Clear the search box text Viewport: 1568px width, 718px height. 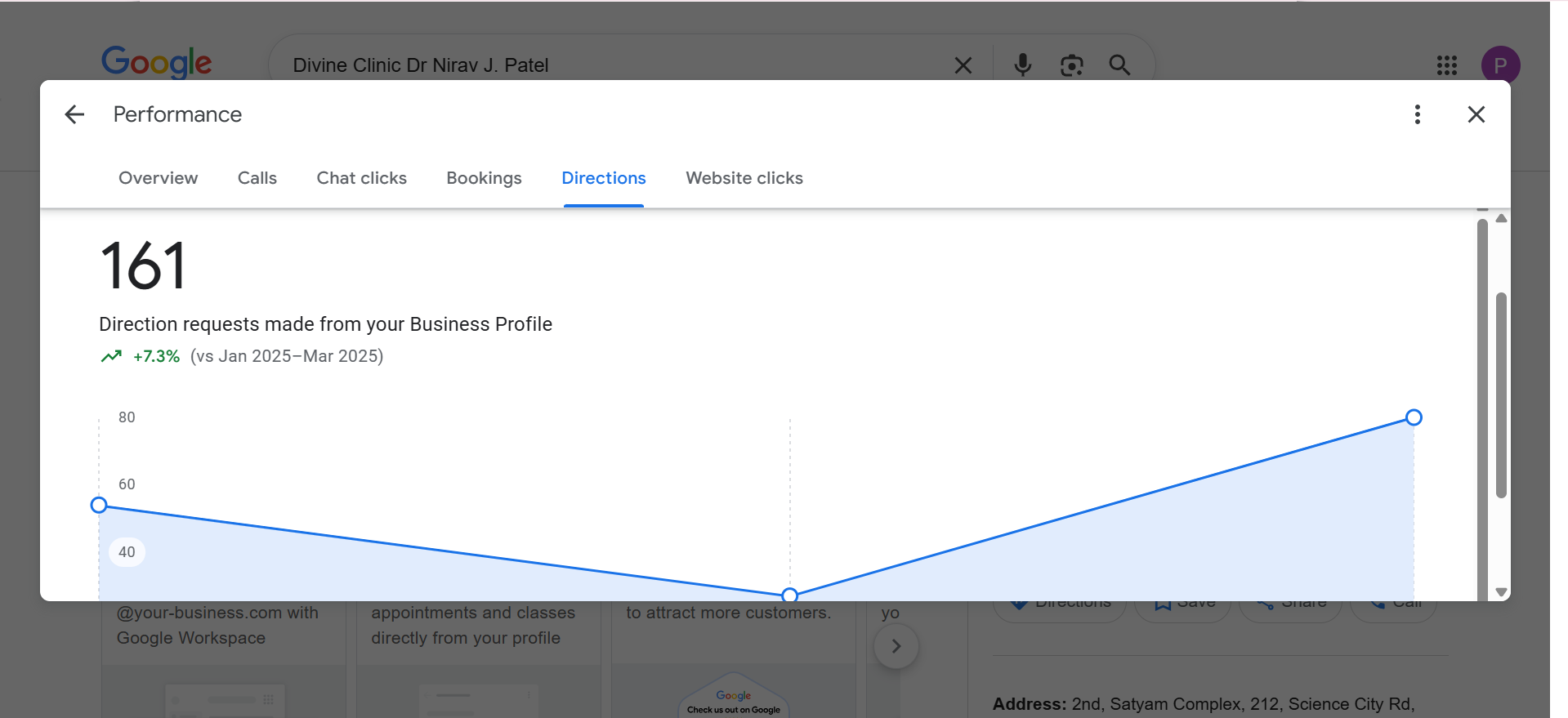963,65
